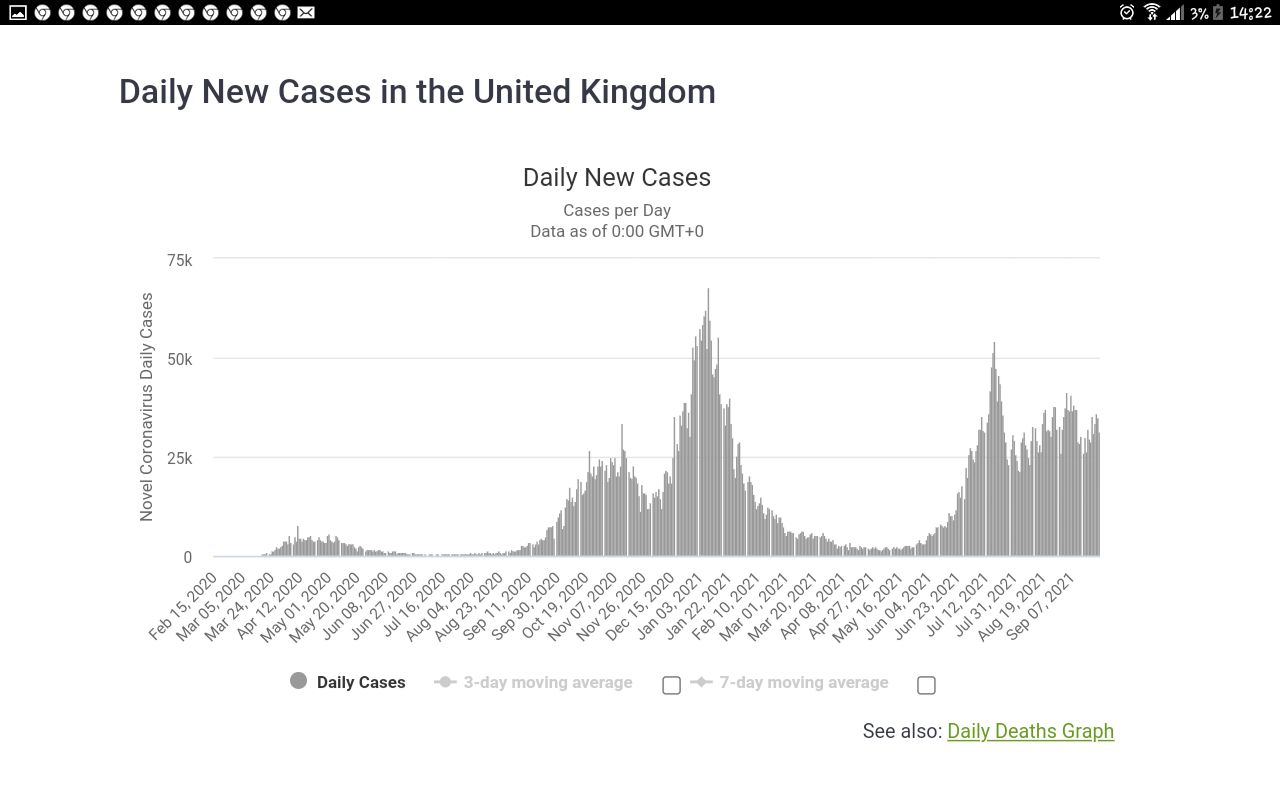The width and height of the screenshot is (1280, 800).
Task: Click the 7-day moving average line marker
Action: (x=701, y=682)
